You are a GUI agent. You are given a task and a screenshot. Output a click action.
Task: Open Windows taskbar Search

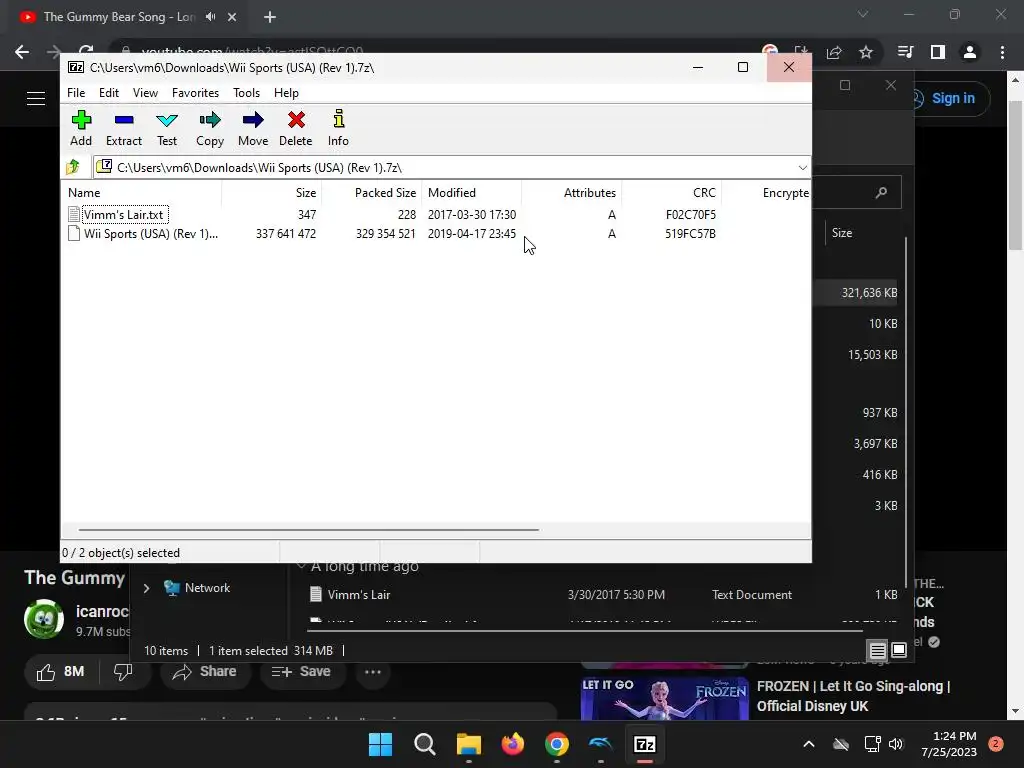coord(424,744)
